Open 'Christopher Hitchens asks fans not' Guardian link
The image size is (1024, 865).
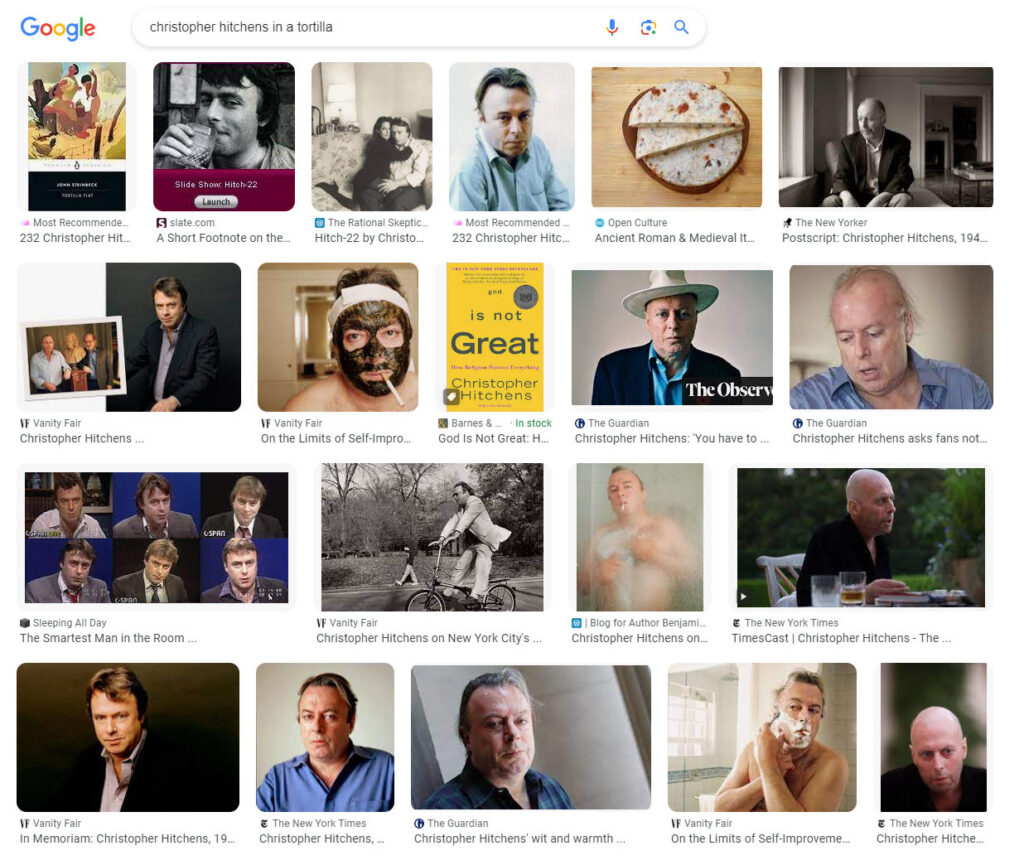click(x=890, y=438)
